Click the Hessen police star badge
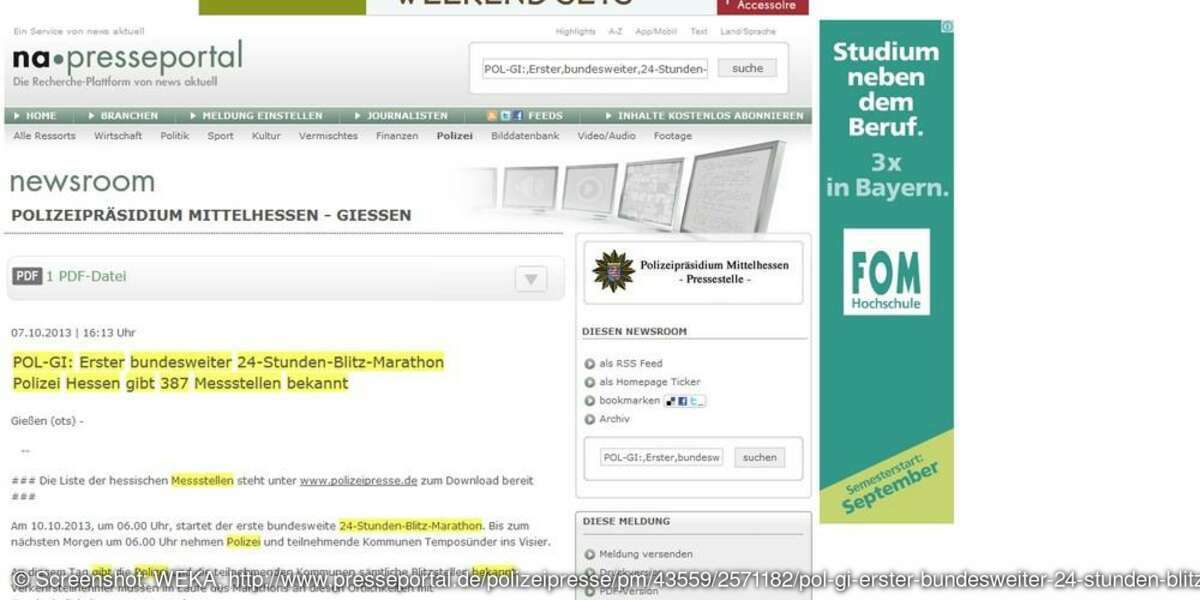 click(613, 271)
